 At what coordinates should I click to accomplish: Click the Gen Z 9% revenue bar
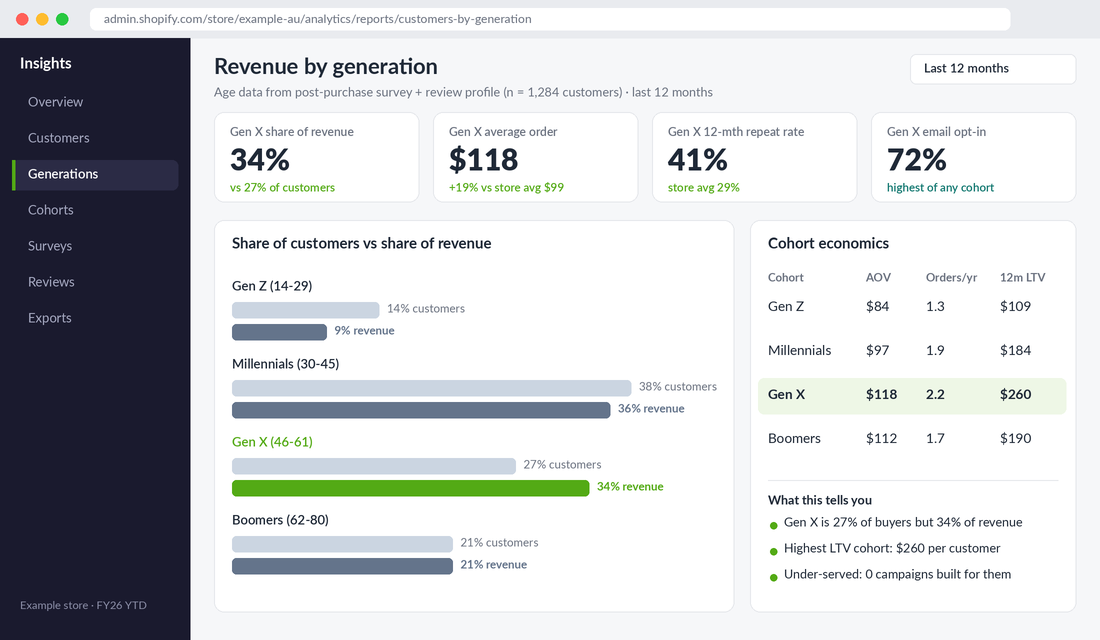click(x=279, y=332)
